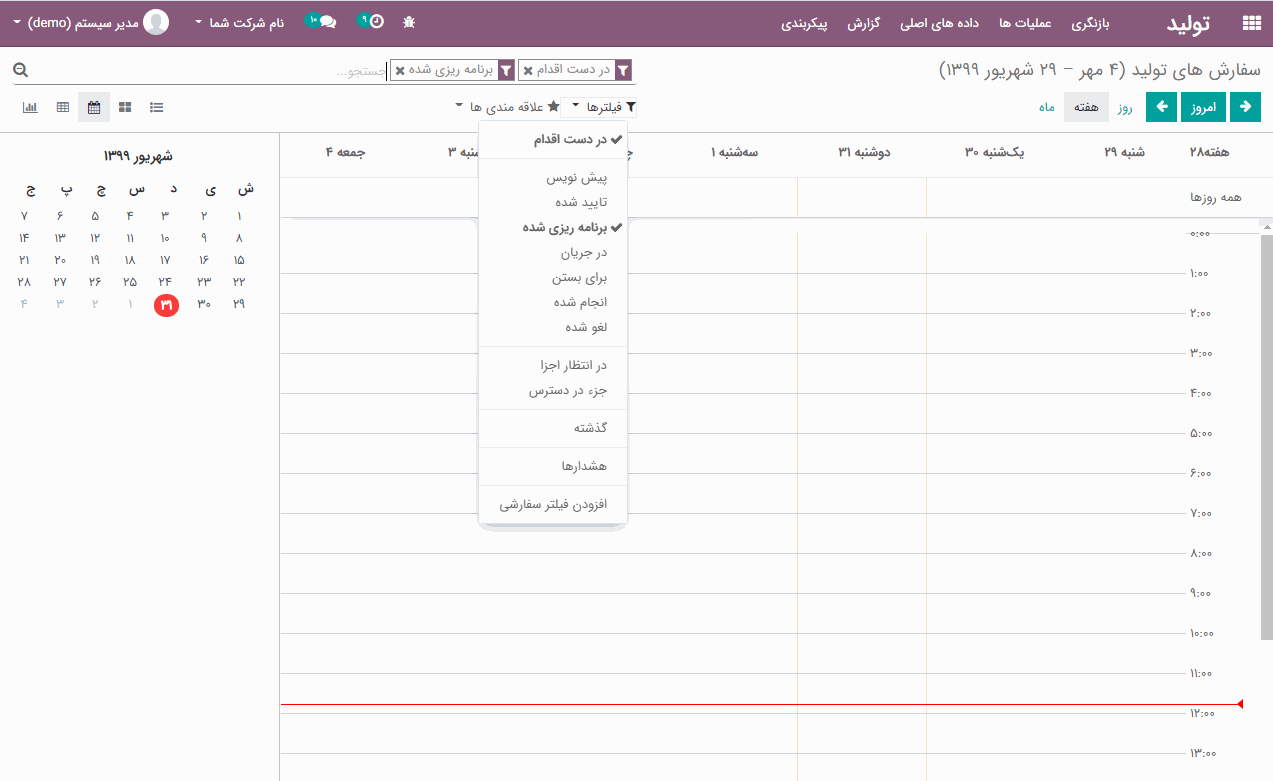Click the 'امروز' today button

[1204, 107]
